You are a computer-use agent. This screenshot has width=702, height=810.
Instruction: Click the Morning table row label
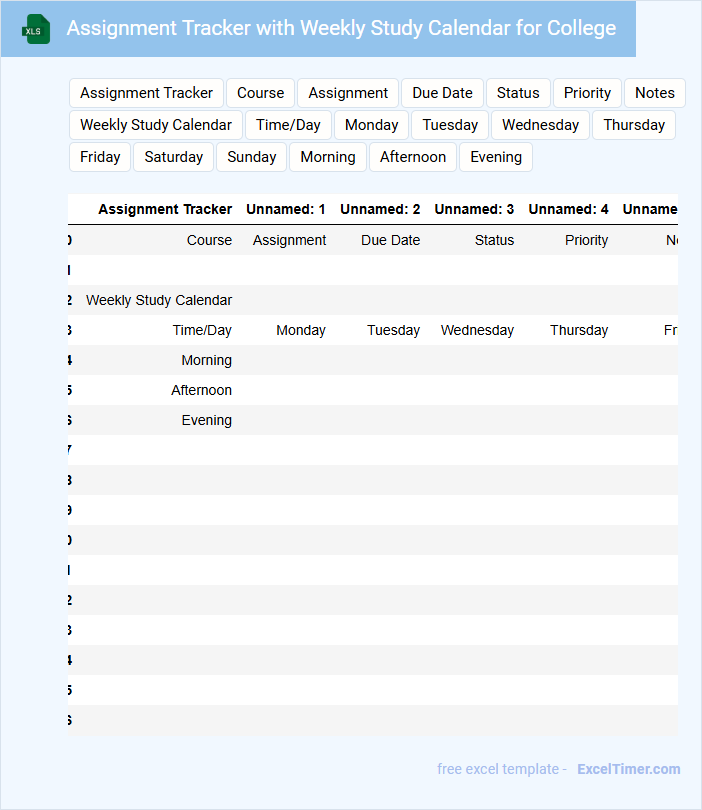coord(206,360)
